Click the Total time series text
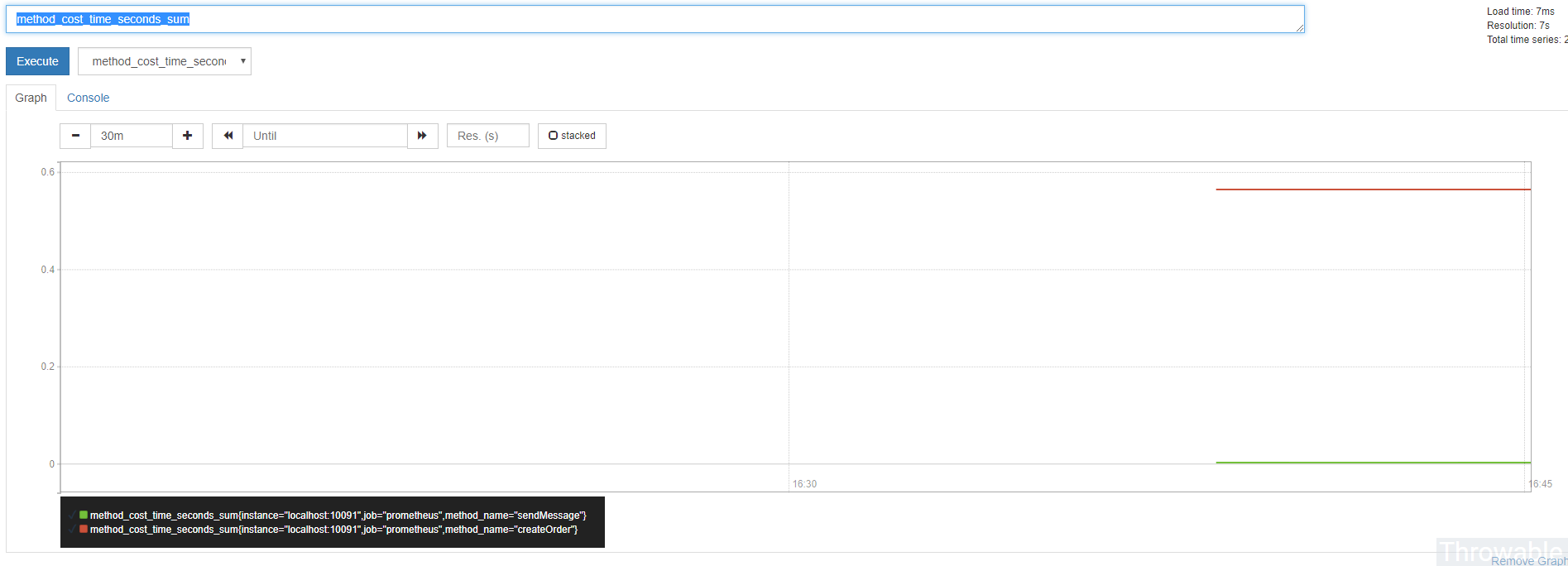The width and height of the screenshot is (1568, 566). (x=1527, y=40)
